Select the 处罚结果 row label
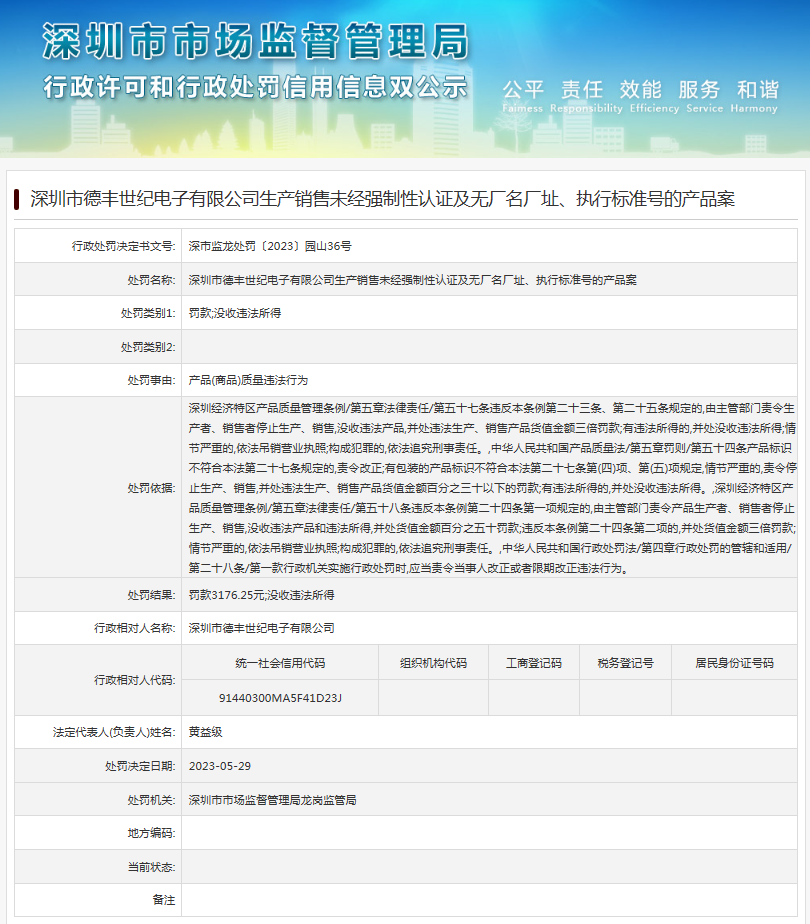This screenshot has width=810, height=924. (x=151, y=595)
